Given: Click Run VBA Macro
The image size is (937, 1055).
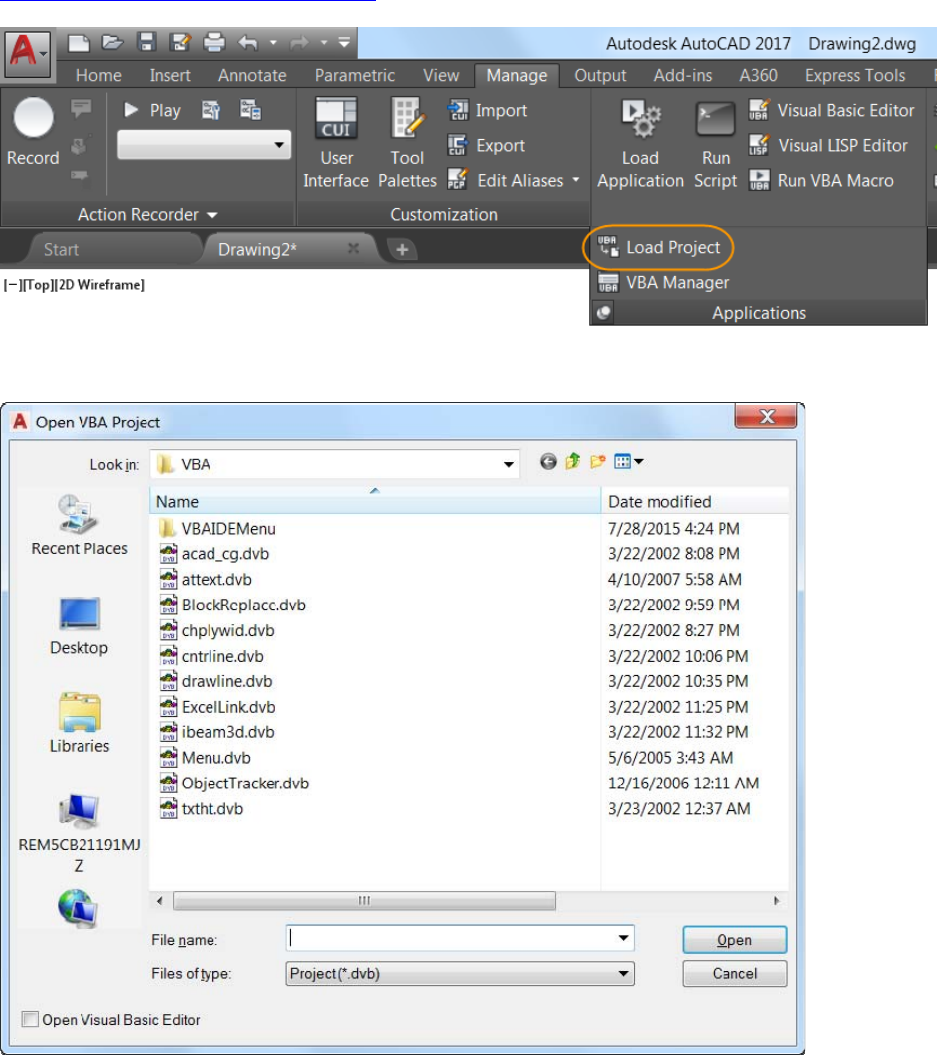Looking at the screenshot, I should (821, 180).
